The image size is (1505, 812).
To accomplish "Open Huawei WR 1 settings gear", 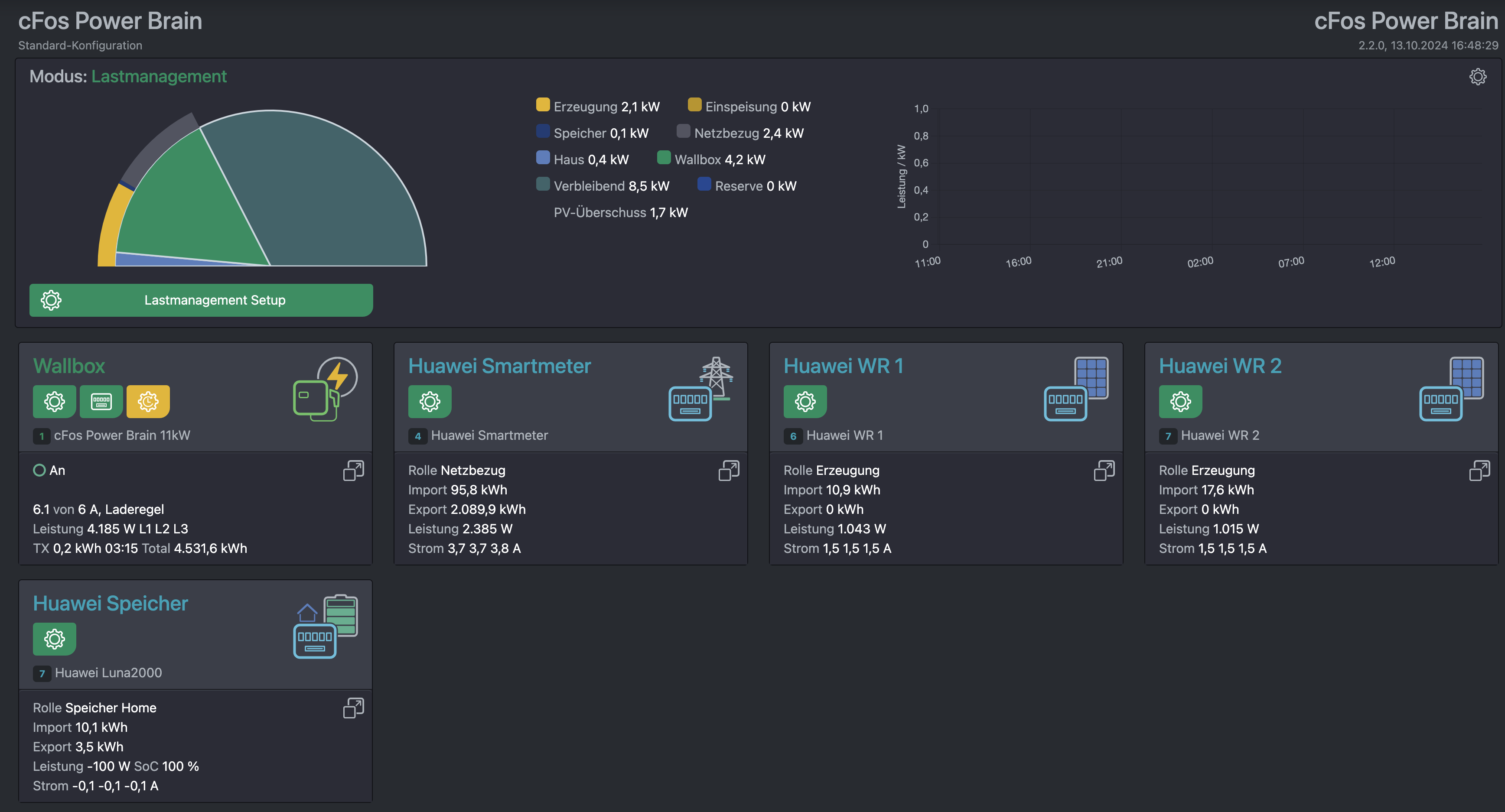I will tap(805, 401).
